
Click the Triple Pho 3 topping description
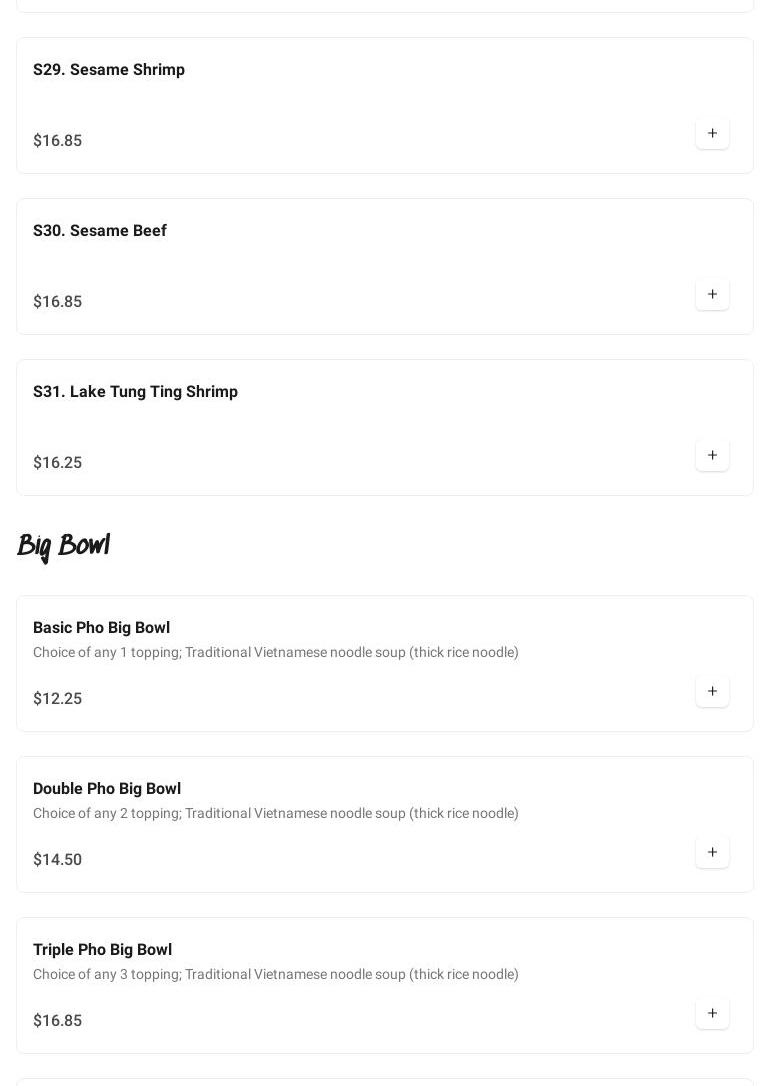pyautogui.click(x=275, y=975)
